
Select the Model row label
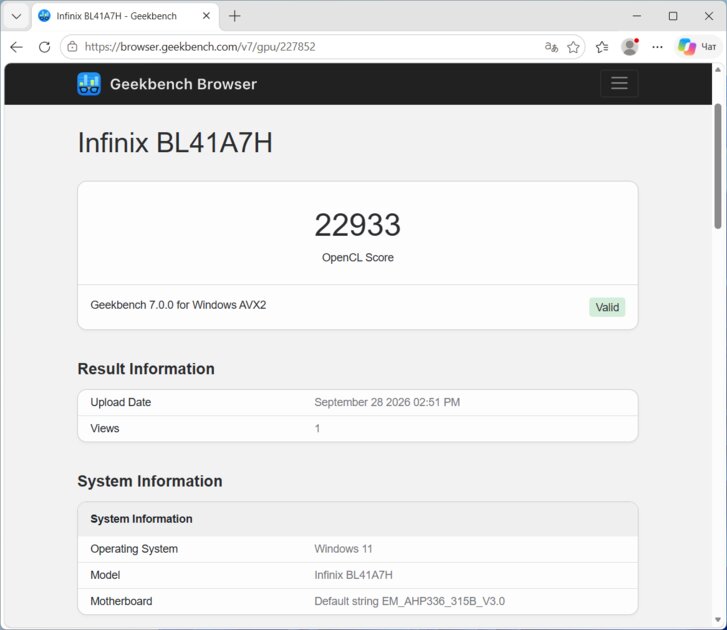point(105,575)
